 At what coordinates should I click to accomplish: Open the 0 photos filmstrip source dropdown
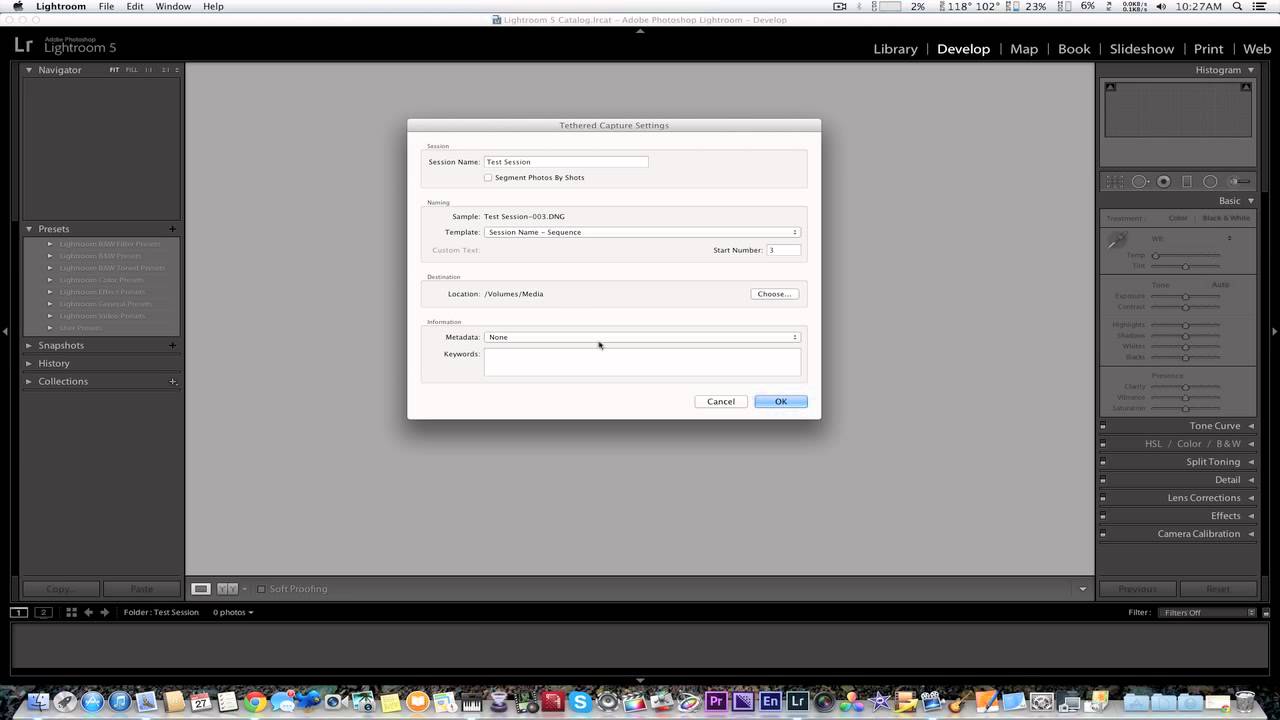coord(233,612)
